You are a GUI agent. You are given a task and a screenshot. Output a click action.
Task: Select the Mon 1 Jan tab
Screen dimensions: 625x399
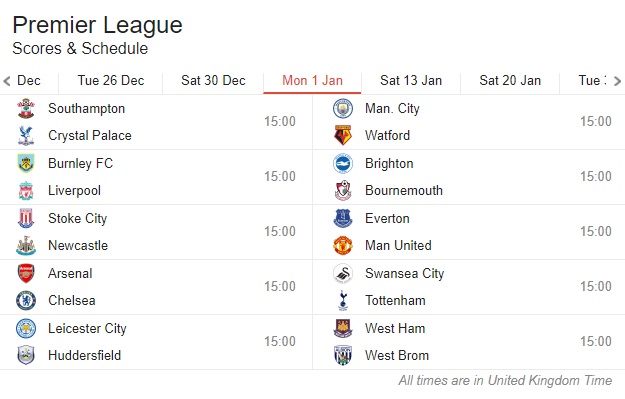pos(312,81)
